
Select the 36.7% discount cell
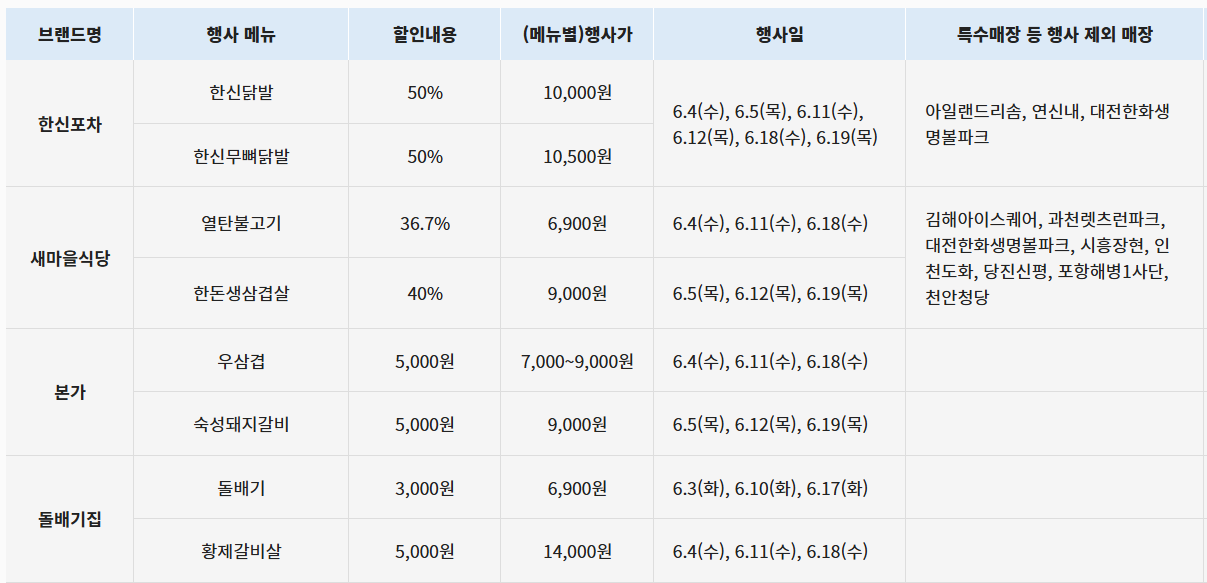tap(425, 223)
